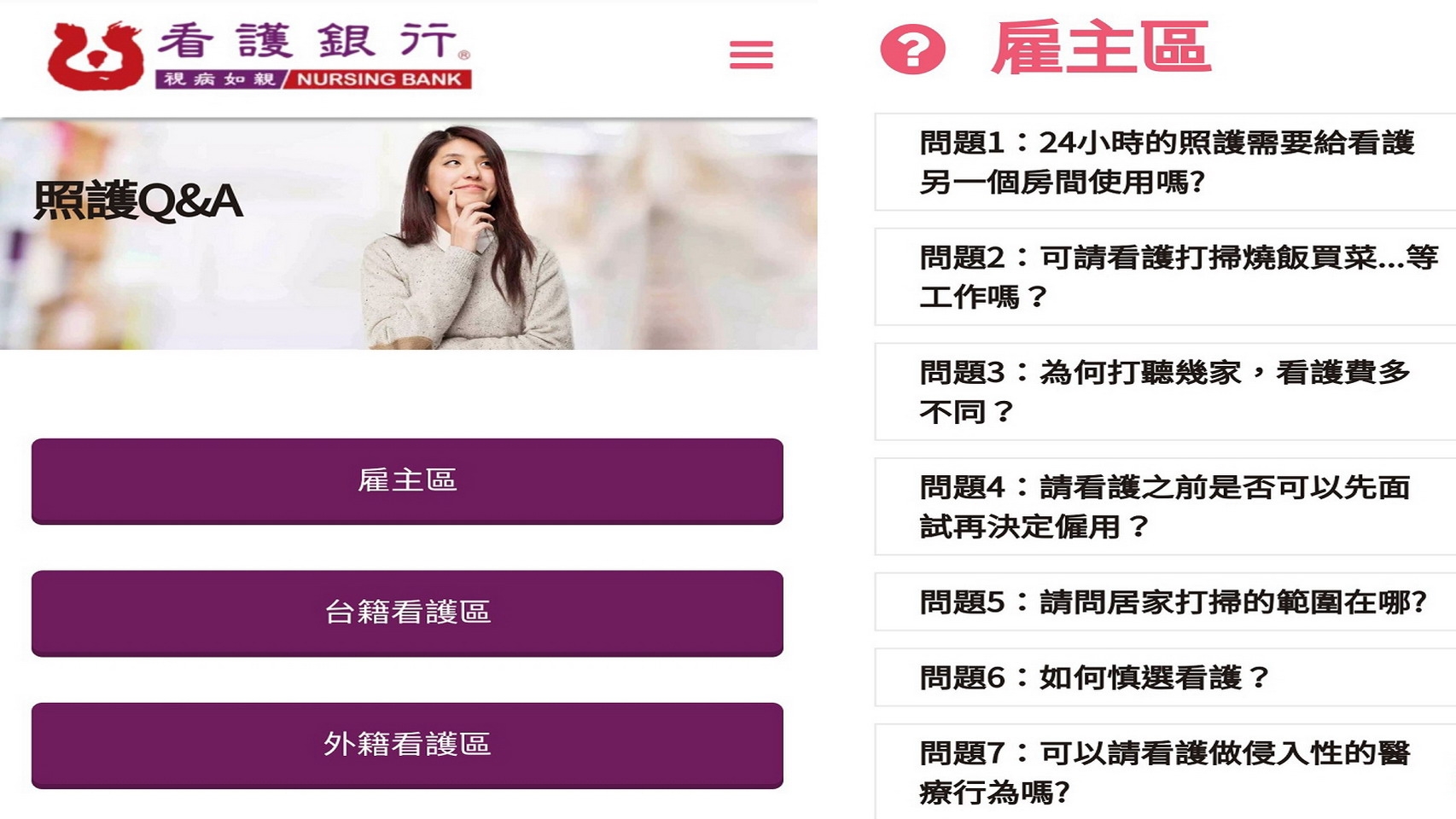
Task: Click the pink question mark icon
Action: tap(912, 49)
